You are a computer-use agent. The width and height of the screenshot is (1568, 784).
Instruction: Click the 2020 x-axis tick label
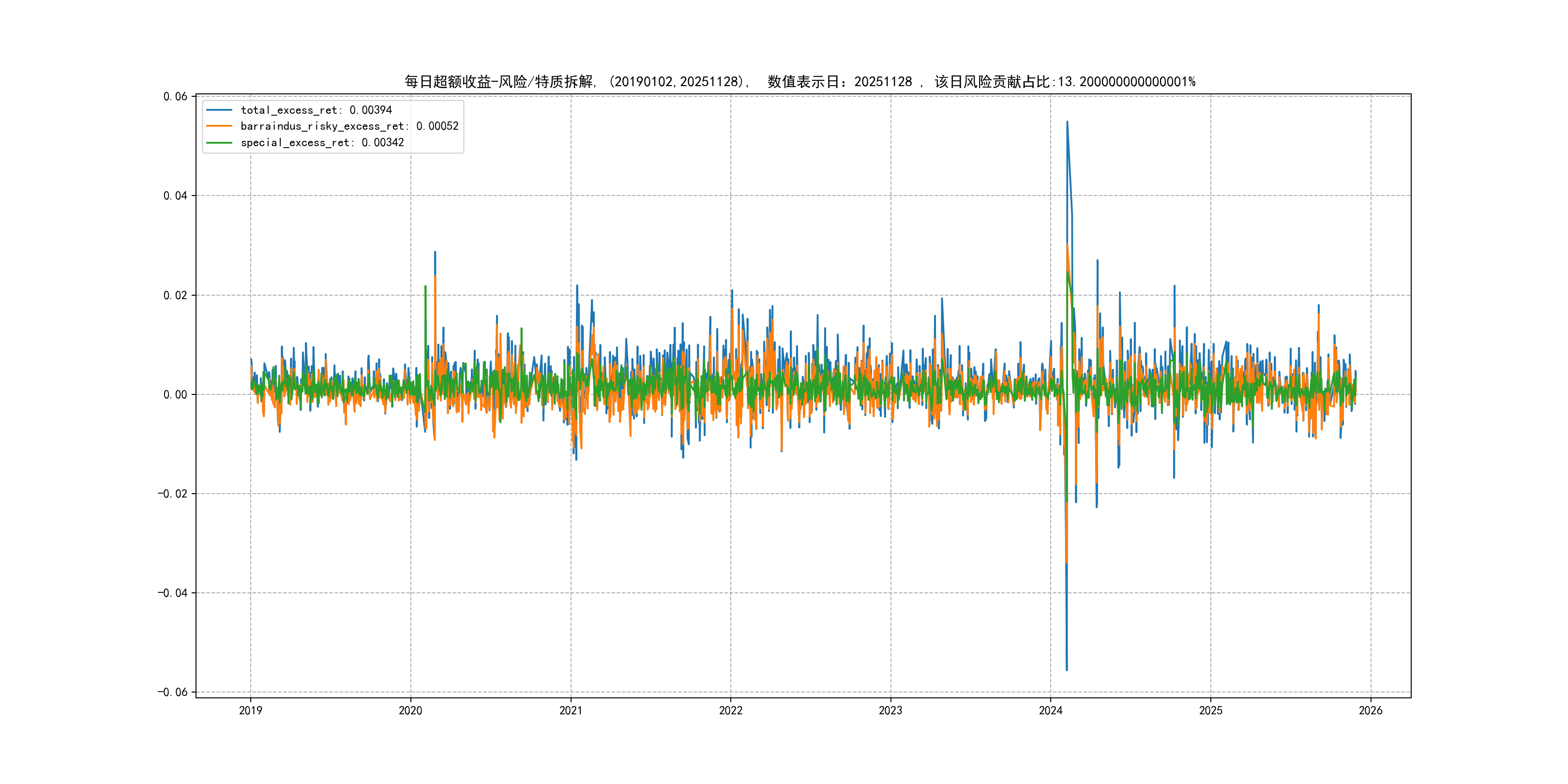[x=410, y=710]
